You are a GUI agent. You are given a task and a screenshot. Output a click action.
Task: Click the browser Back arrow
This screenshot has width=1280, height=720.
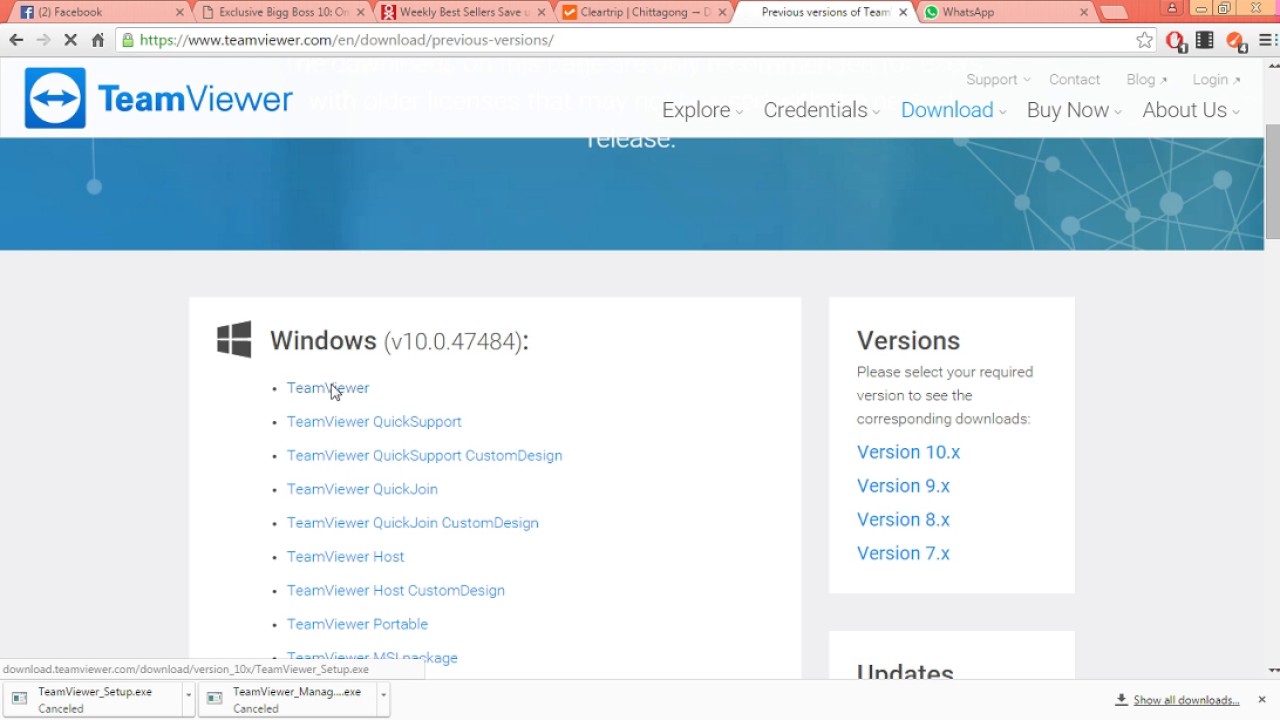(16, 40)
